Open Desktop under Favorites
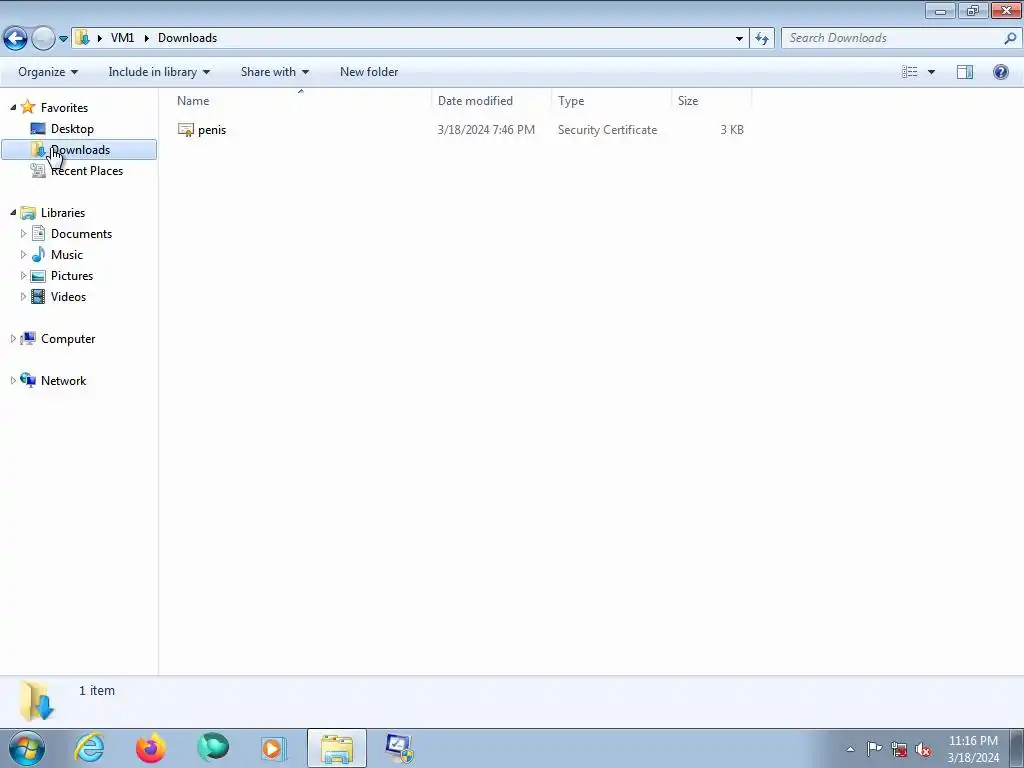This screenshot has height=768, width=1024. point(72,129)
